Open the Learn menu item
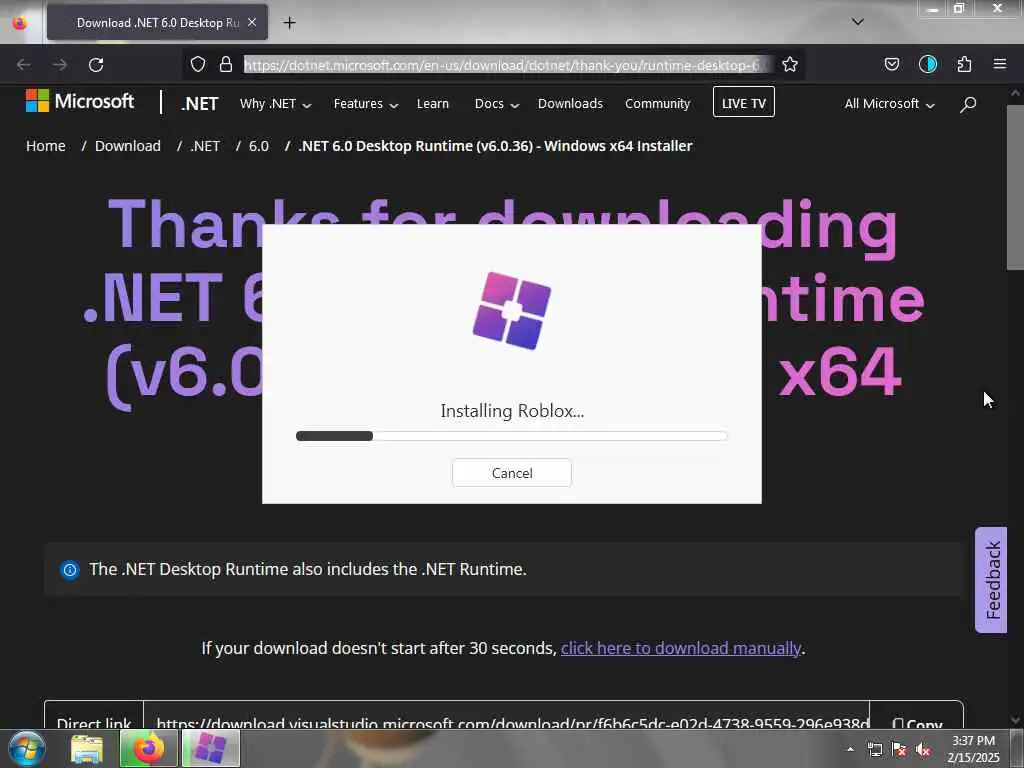The image size is (1024, 768). pyautogui.click(x=432, y=104)
